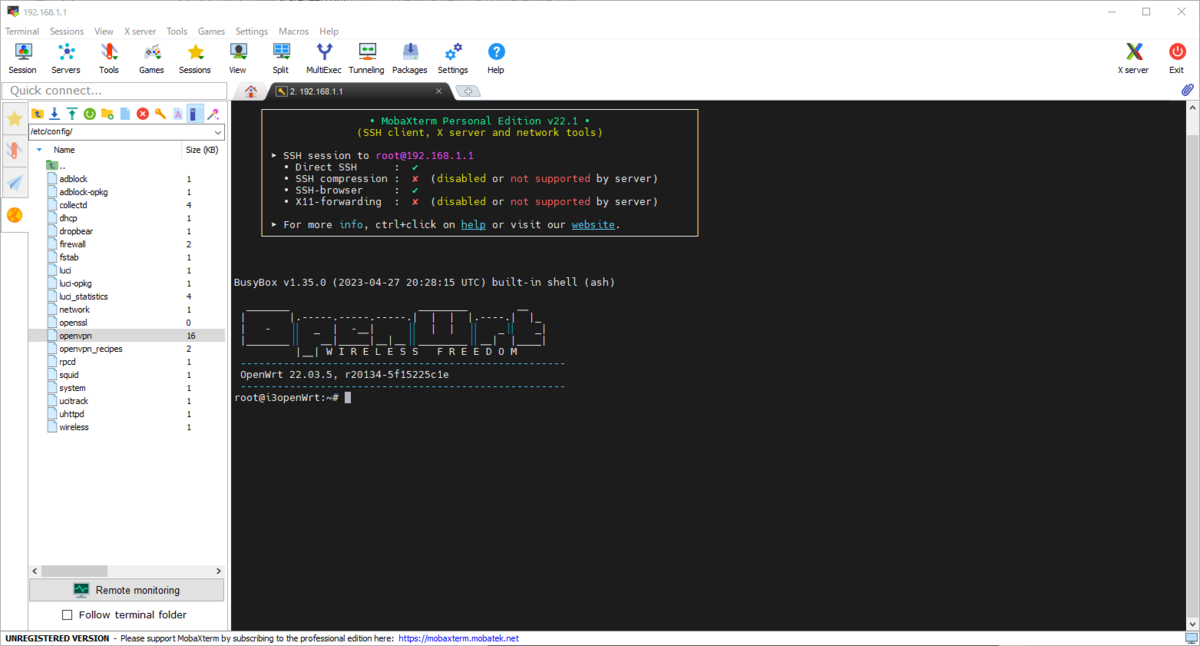Click the SFTP download selected files icon

pyautogui.click(x=55, y=114)
